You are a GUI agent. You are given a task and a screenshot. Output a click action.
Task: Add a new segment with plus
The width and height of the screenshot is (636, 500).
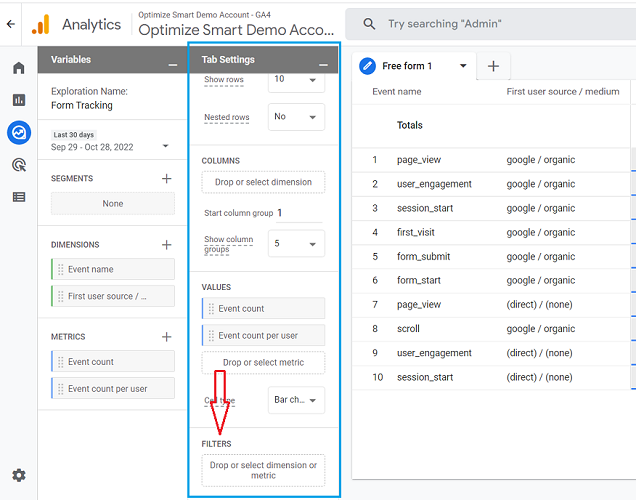[166, 178]
